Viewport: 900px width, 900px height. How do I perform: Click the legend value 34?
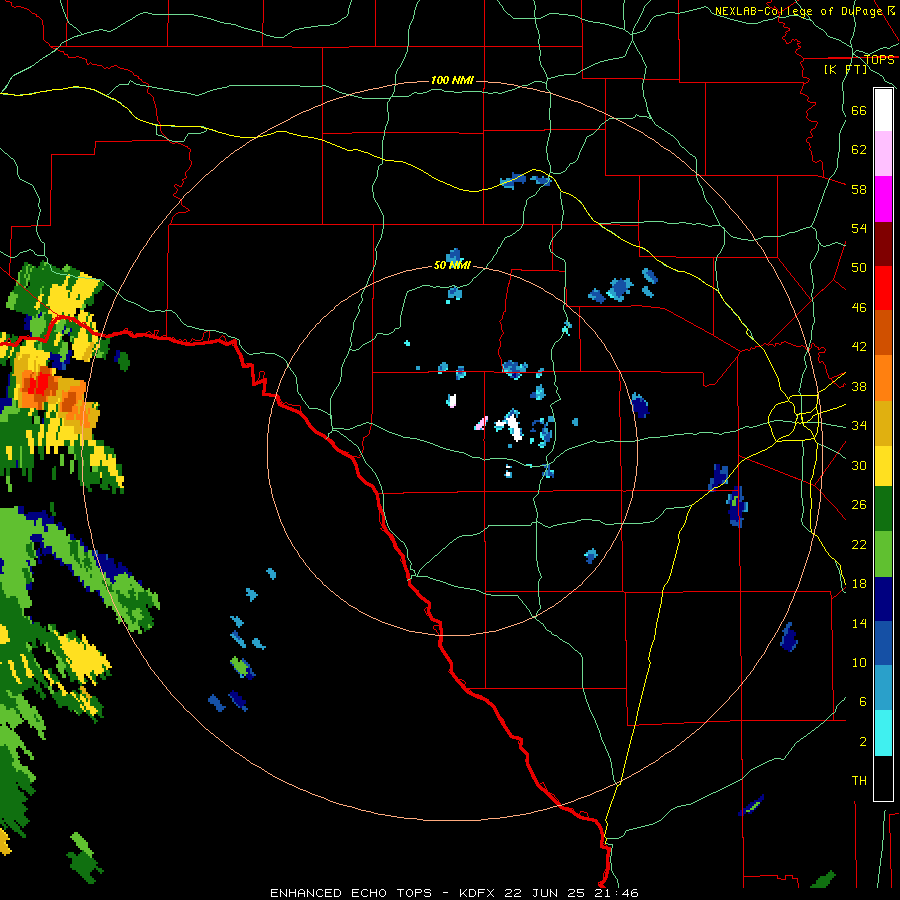[859, 426]
